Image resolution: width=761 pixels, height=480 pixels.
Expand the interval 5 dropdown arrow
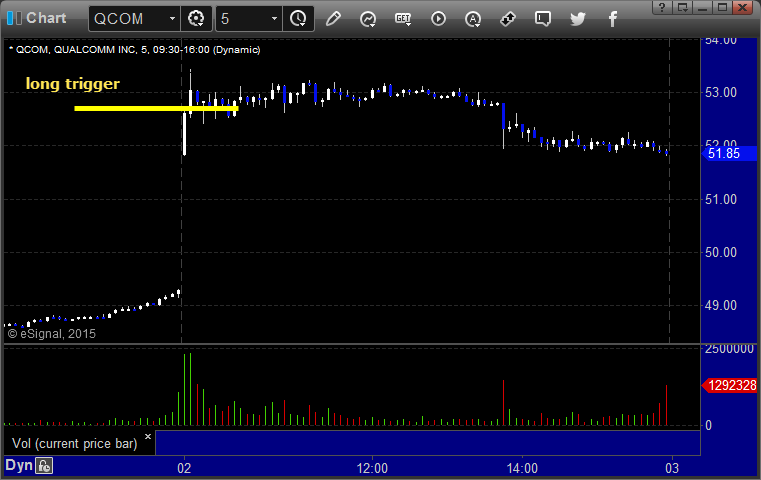pyautogui.click(x=274, y=19)
